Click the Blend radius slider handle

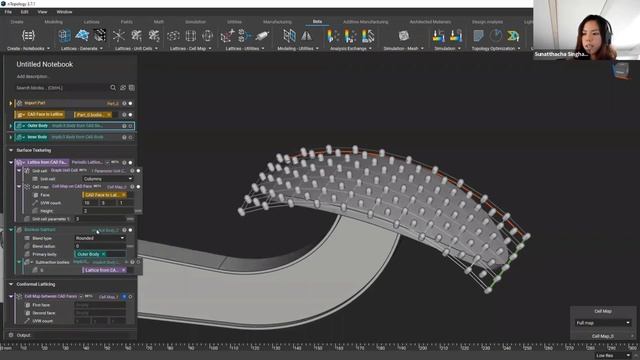click(x=130, y=246)
